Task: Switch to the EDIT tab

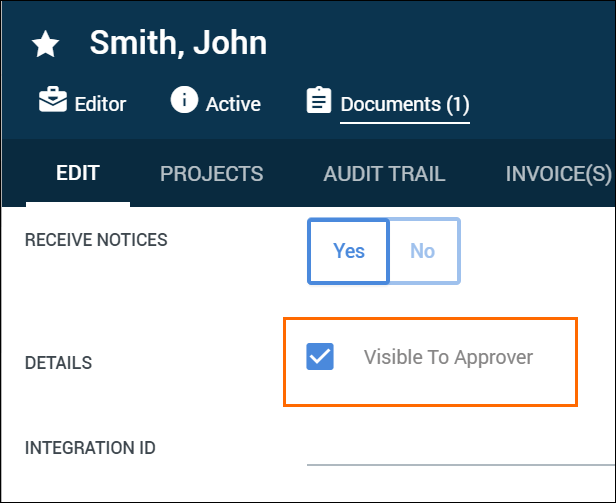Action: pyautogui.click(x=78, y=173)
